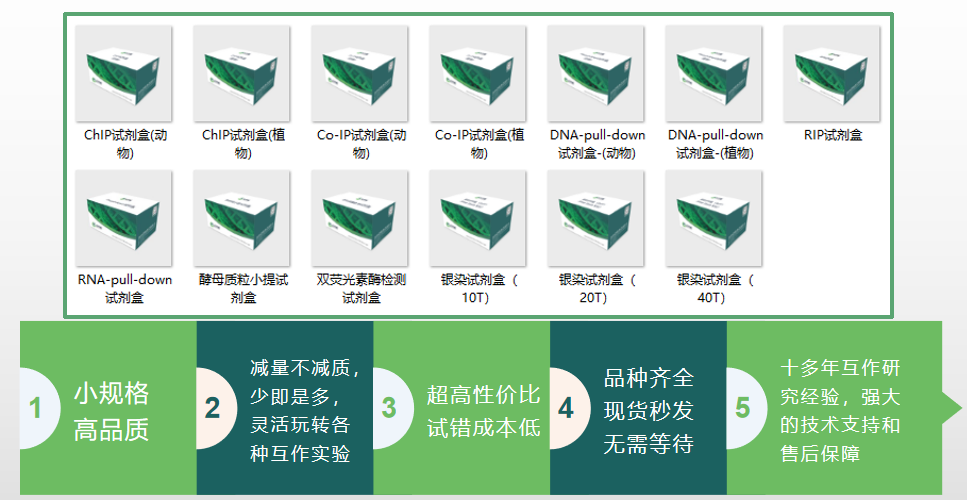Click the RNA-pull-down试剂盒 product image
Viewport: 967px width, 500px height.
point(123,218)
